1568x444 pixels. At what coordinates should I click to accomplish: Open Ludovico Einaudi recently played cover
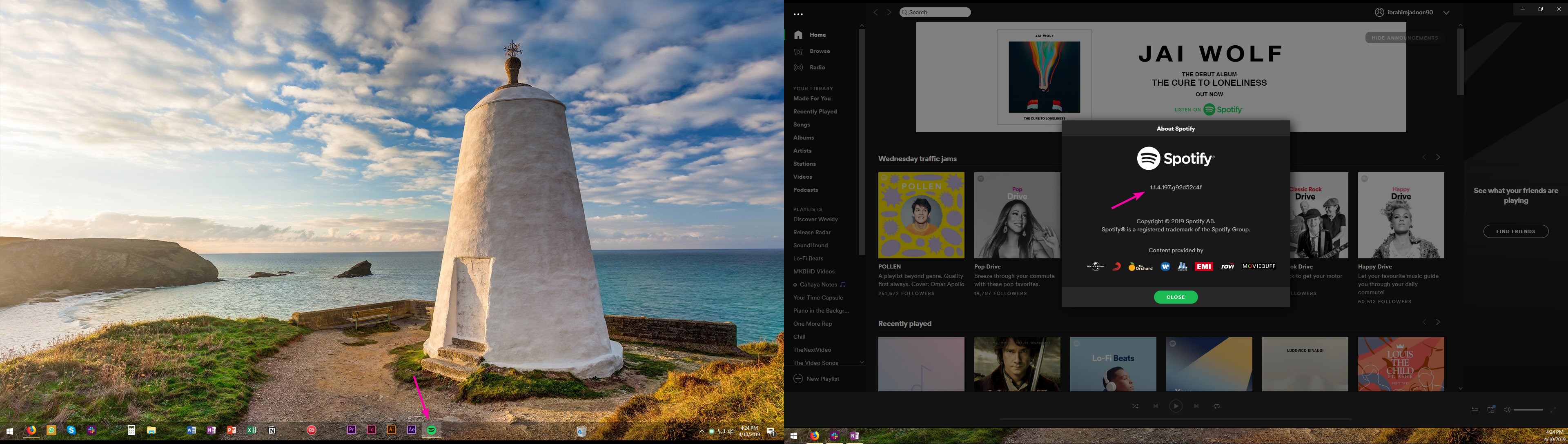tap(1305, 364)
